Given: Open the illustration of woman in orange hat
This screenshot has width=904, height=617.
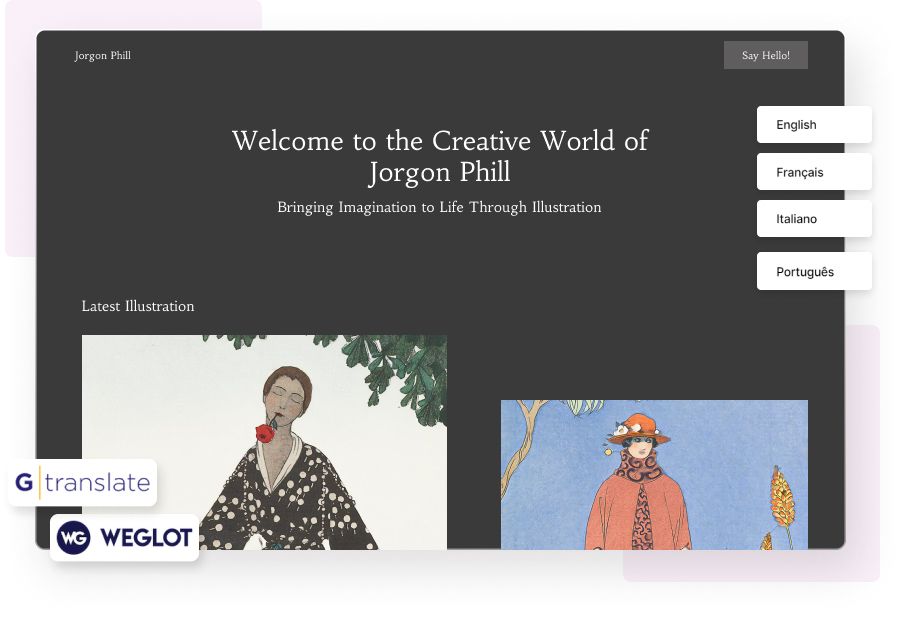Looking at the screenshot, I should point(653,474).
